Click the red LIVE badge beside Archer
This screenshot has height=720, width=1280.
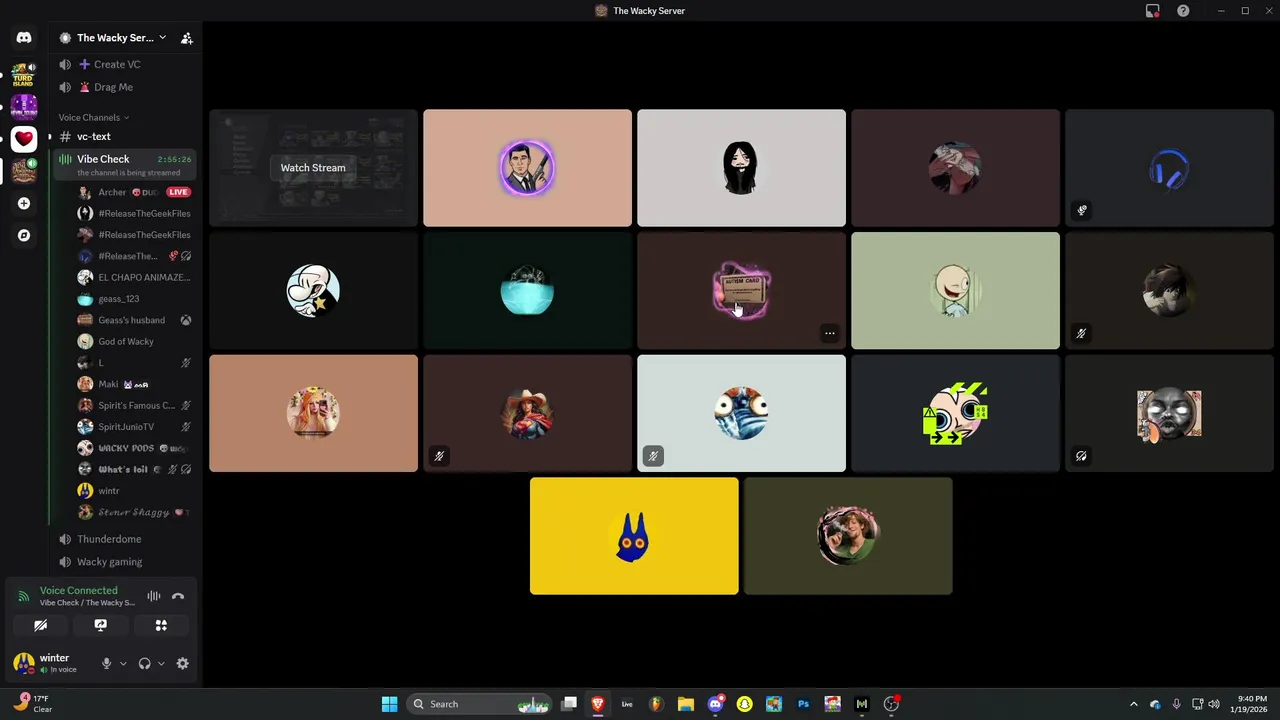pos(178,192)
